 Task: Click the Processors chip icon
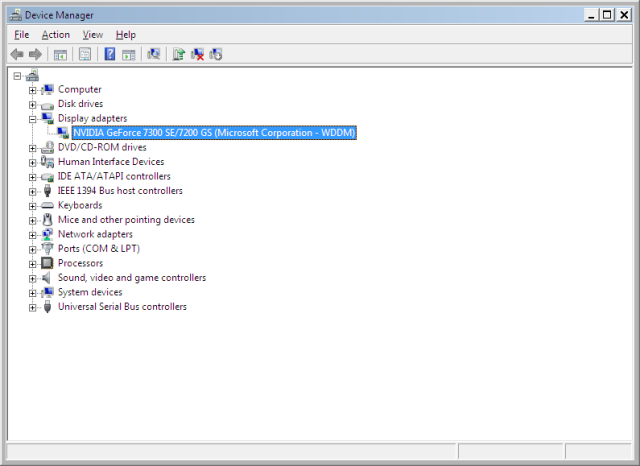pos(47,263)
